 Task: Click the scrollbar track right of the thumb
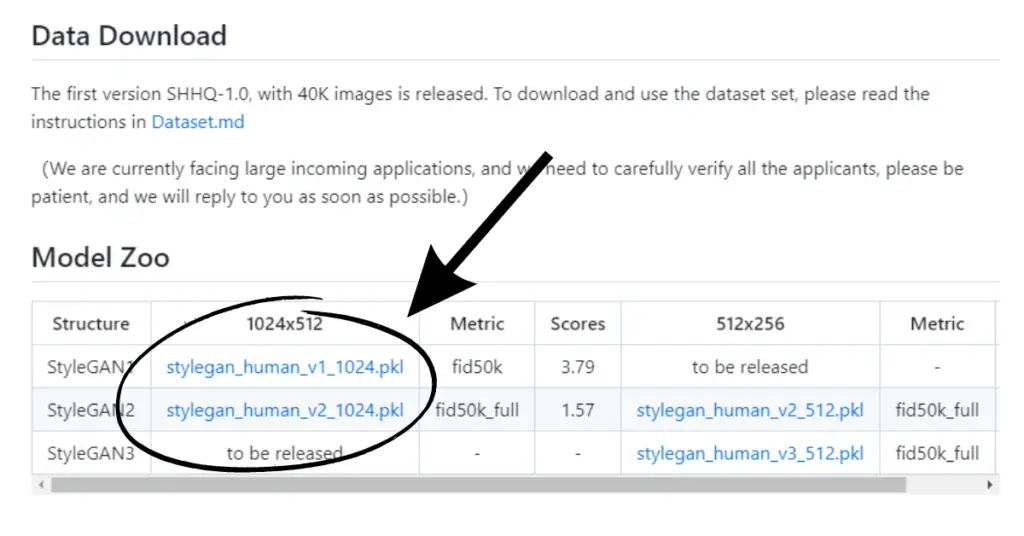[x=944, y=484]
